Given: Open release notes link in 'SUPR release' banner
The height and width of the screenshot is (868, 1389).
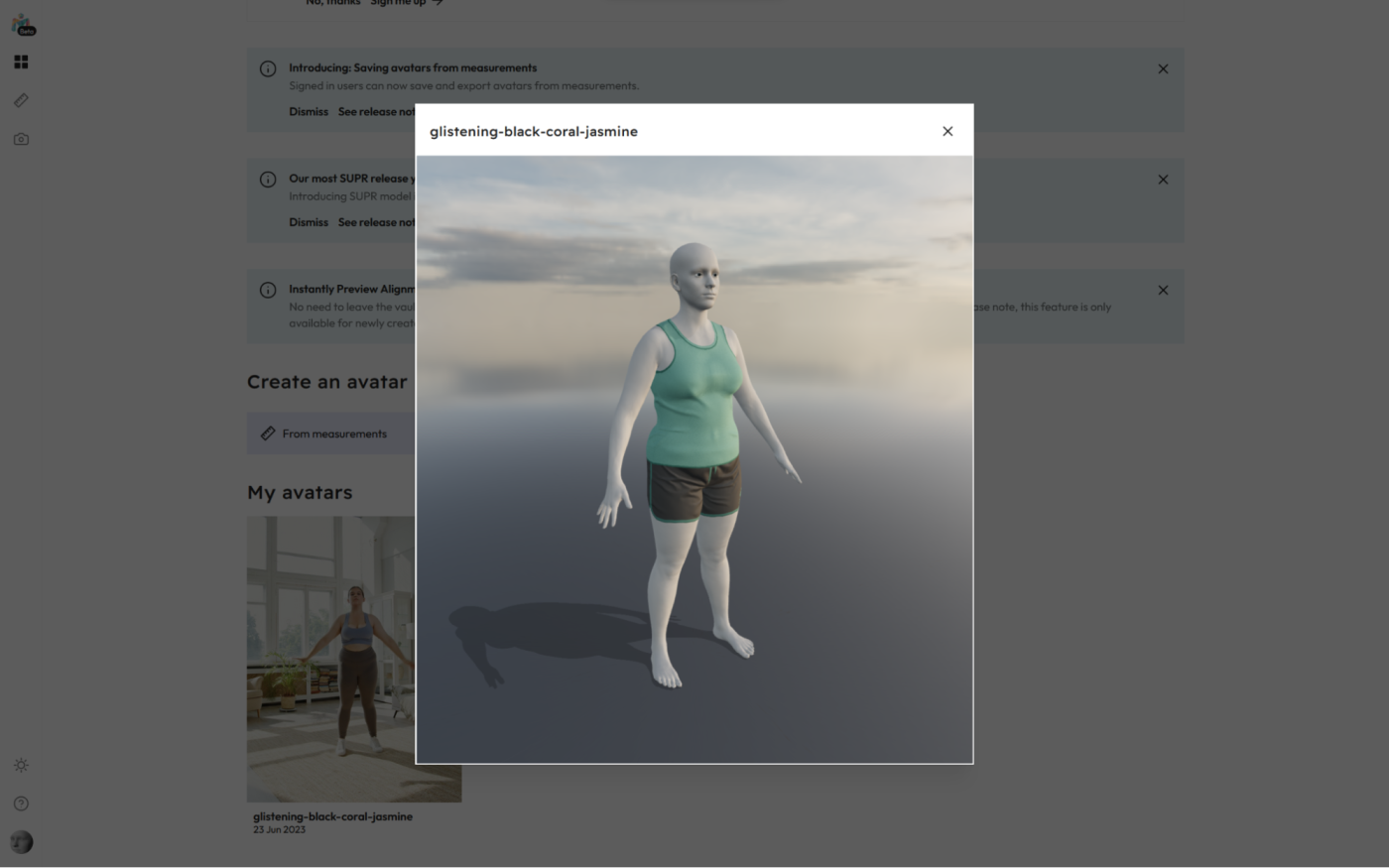Looking at the screenshot, I should coord(376,222).
